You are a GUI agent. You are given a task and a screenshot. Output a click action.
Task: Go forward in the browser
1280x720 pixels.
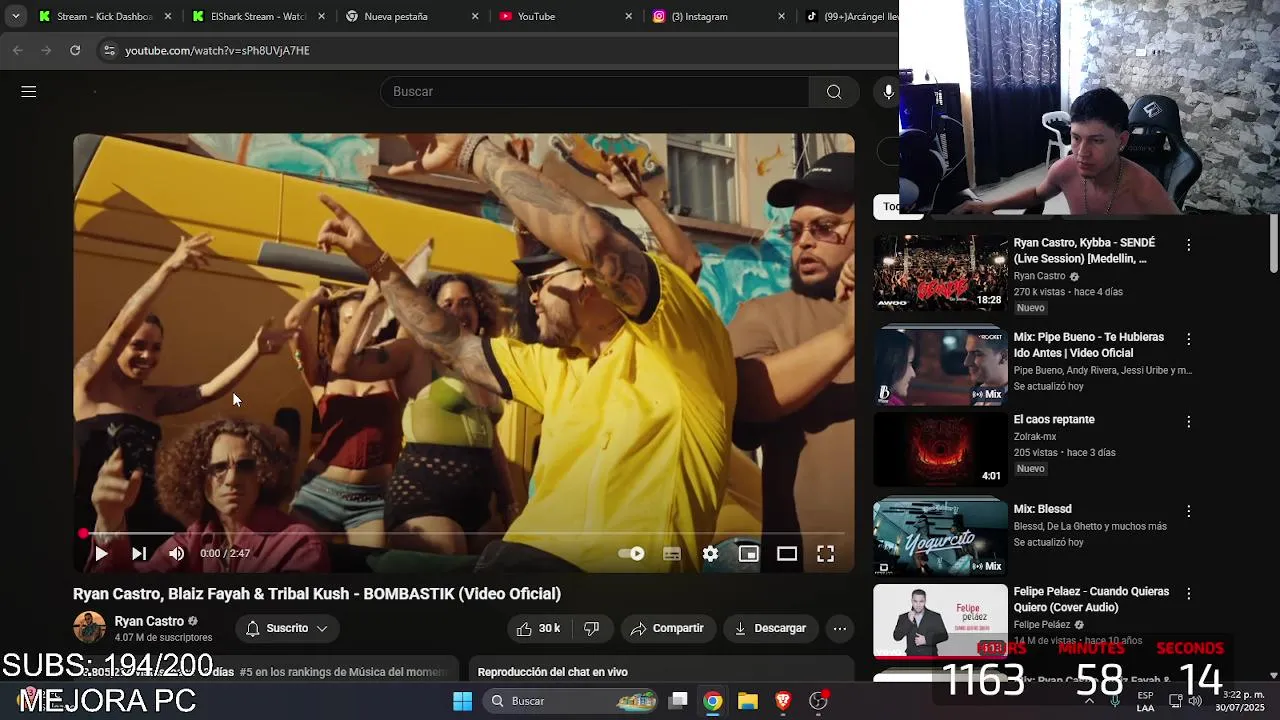pyautogui.click(x=46, y=50)
